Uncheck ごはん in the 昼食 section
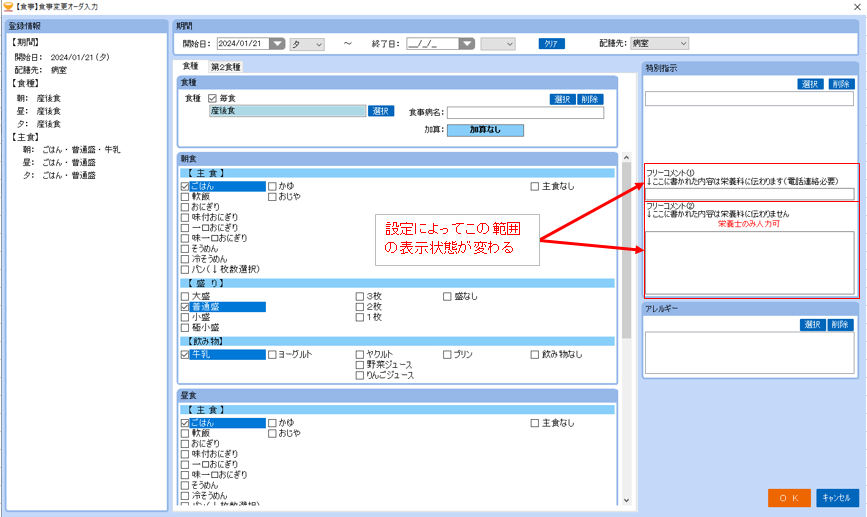Screen dimensions: 867x517 [x=185, y=423]
